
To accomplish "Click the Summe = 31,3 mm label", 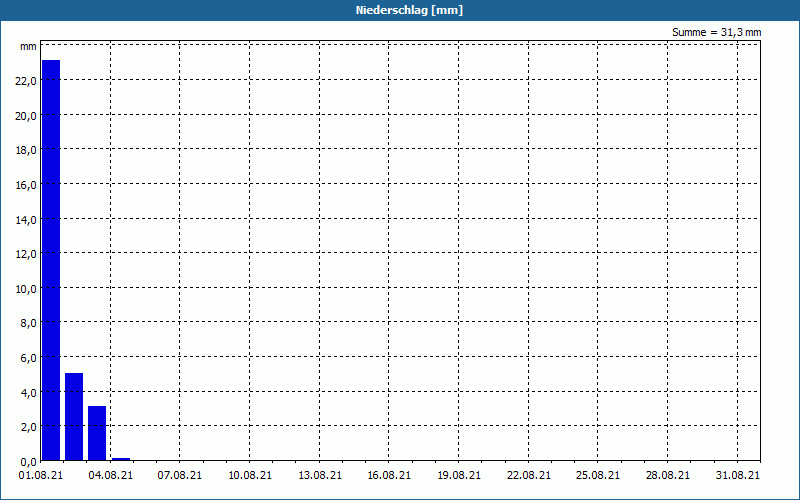I will click(716, 33).
